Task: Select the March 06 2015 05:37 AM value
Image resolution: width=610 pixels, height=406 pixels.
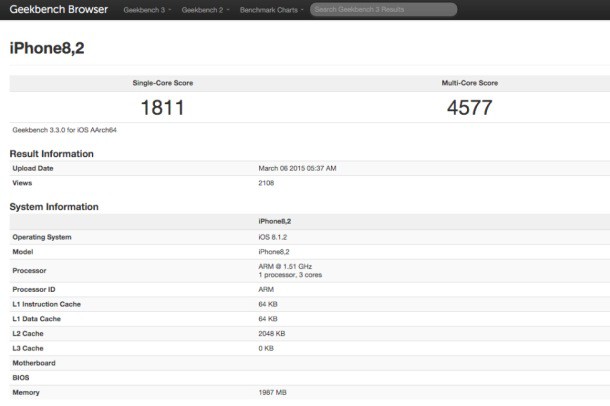Action: 297,168
